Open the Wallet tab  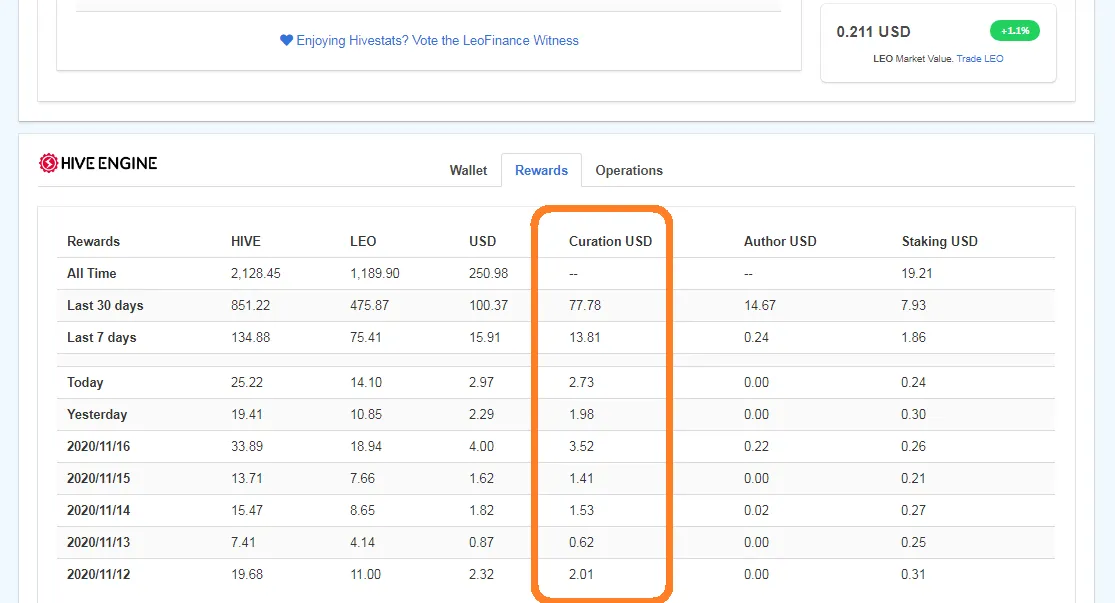(468, 171)
